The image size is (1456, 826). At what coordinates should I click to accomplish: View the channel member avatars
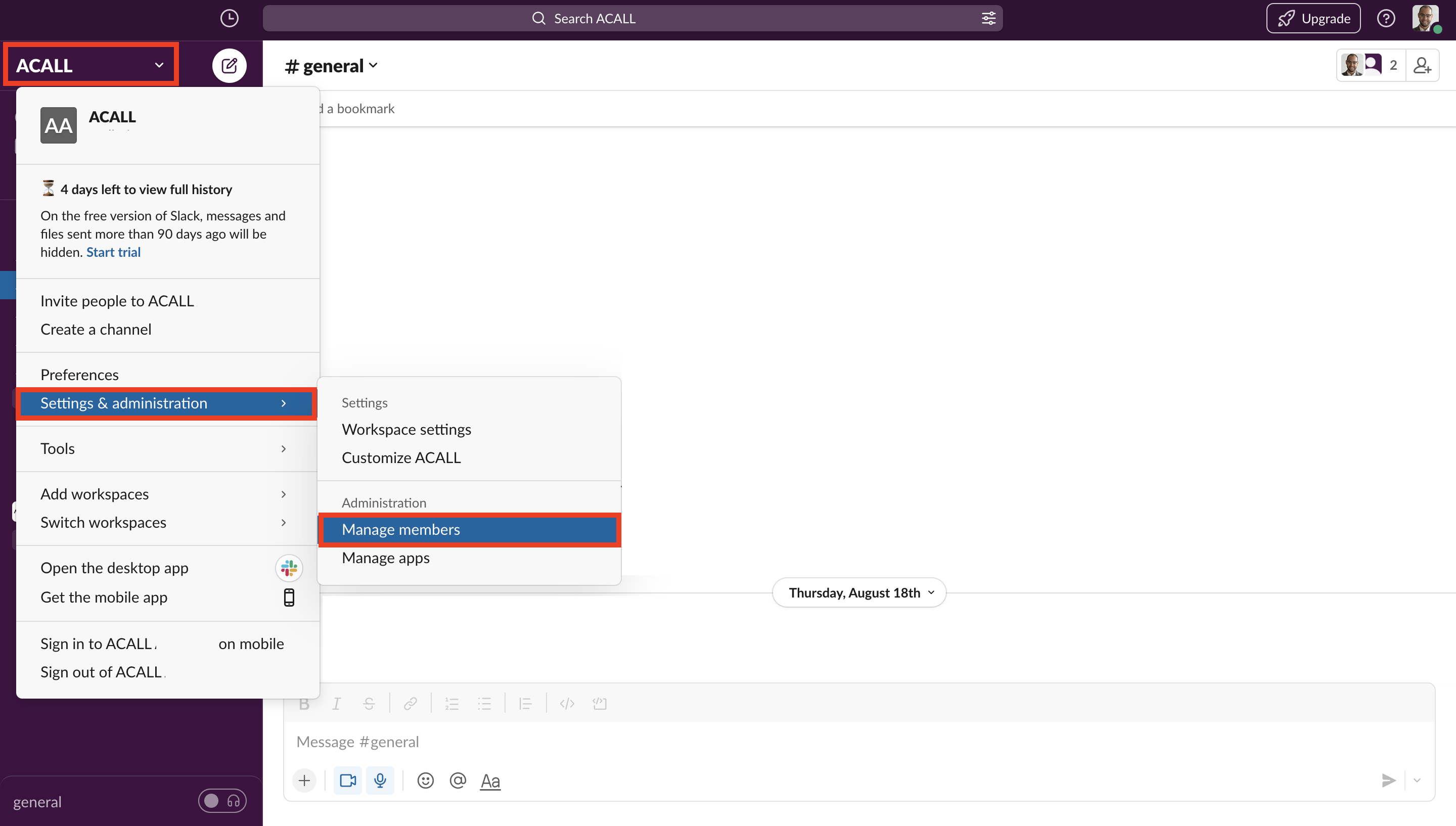click(1361, 65)
